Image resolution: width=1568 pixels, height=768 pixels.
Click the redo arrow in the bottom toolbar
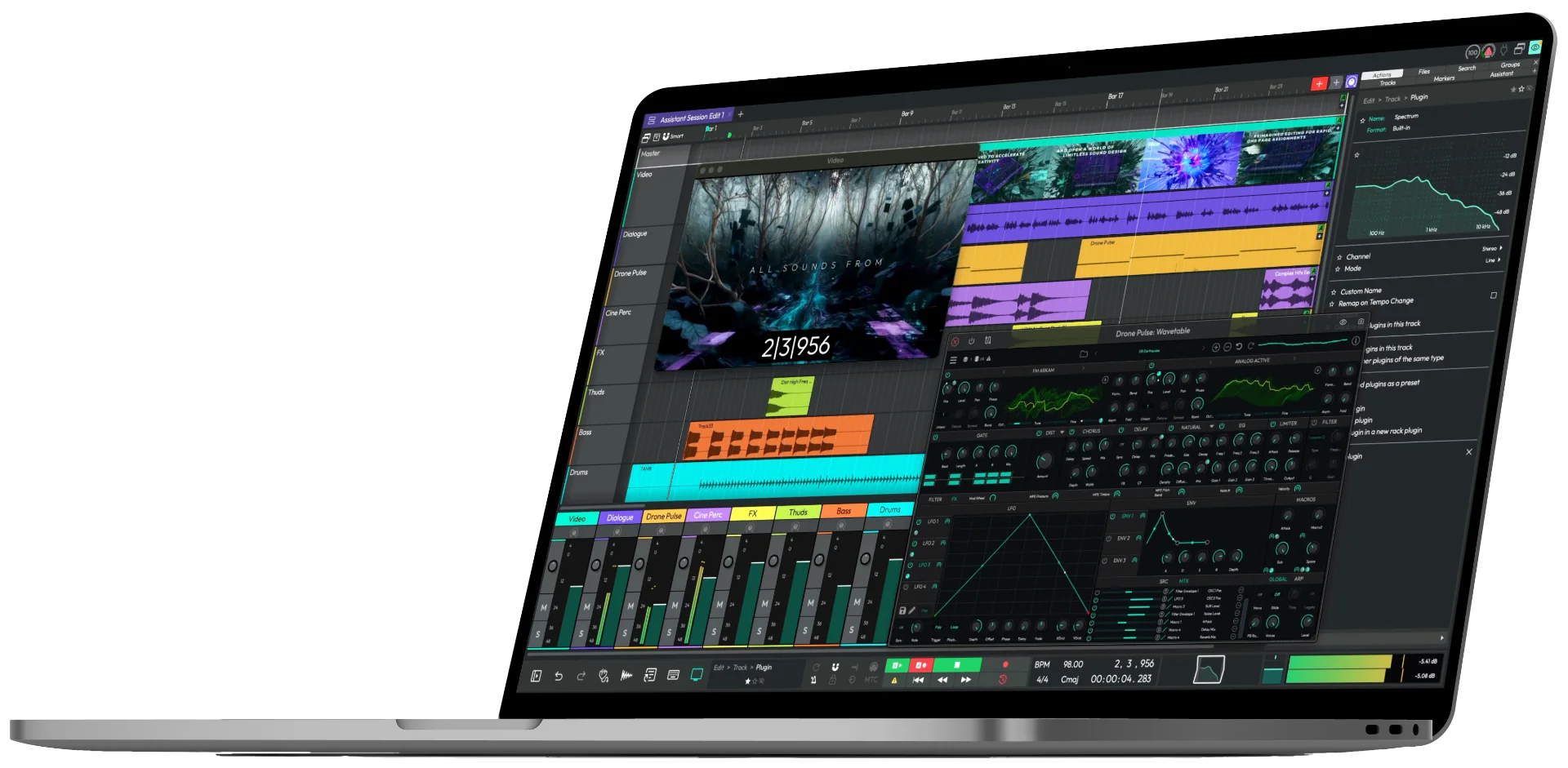pyautogui.click(x=581, y=676)
